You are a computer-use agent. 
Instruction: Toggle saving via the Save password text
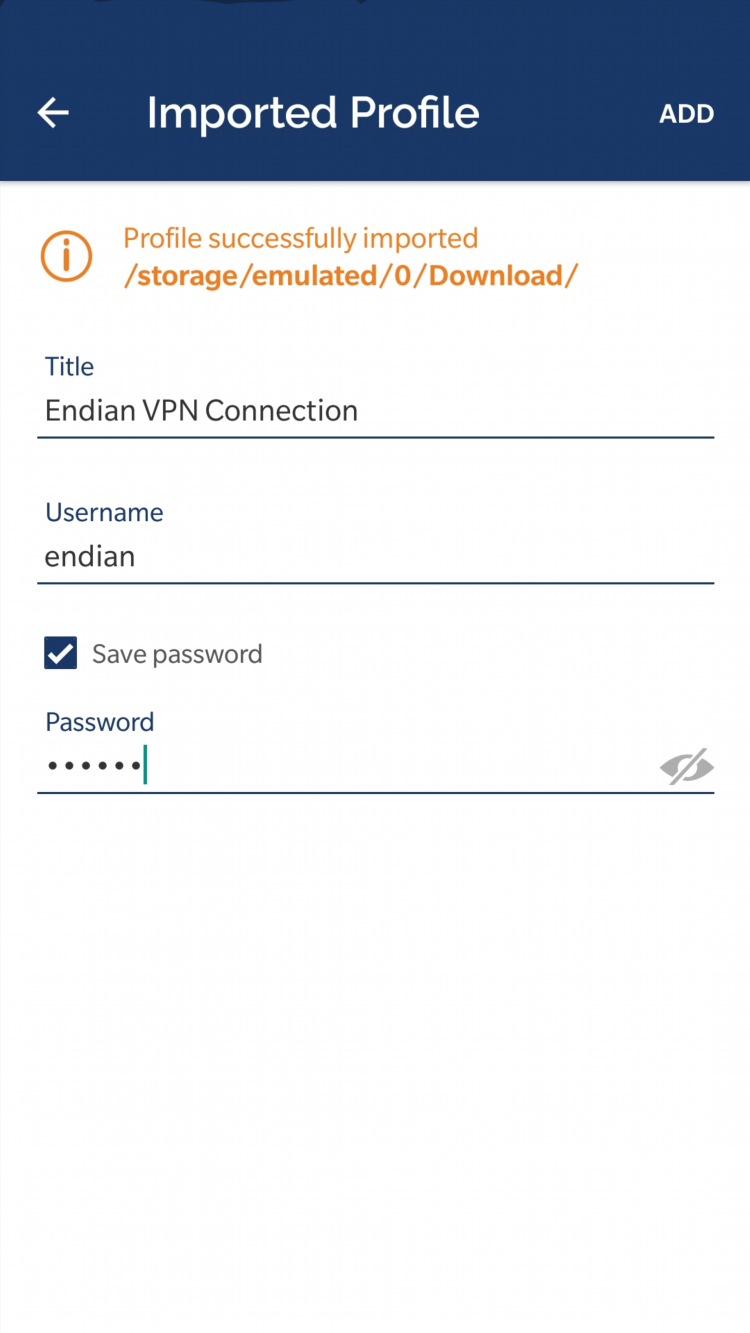click(177, 655)
